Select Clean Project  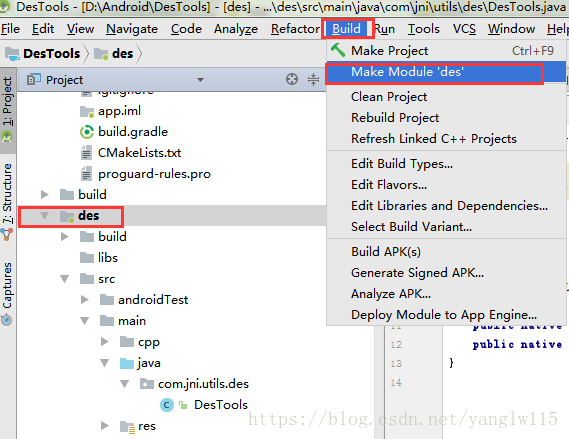(446, 97)
